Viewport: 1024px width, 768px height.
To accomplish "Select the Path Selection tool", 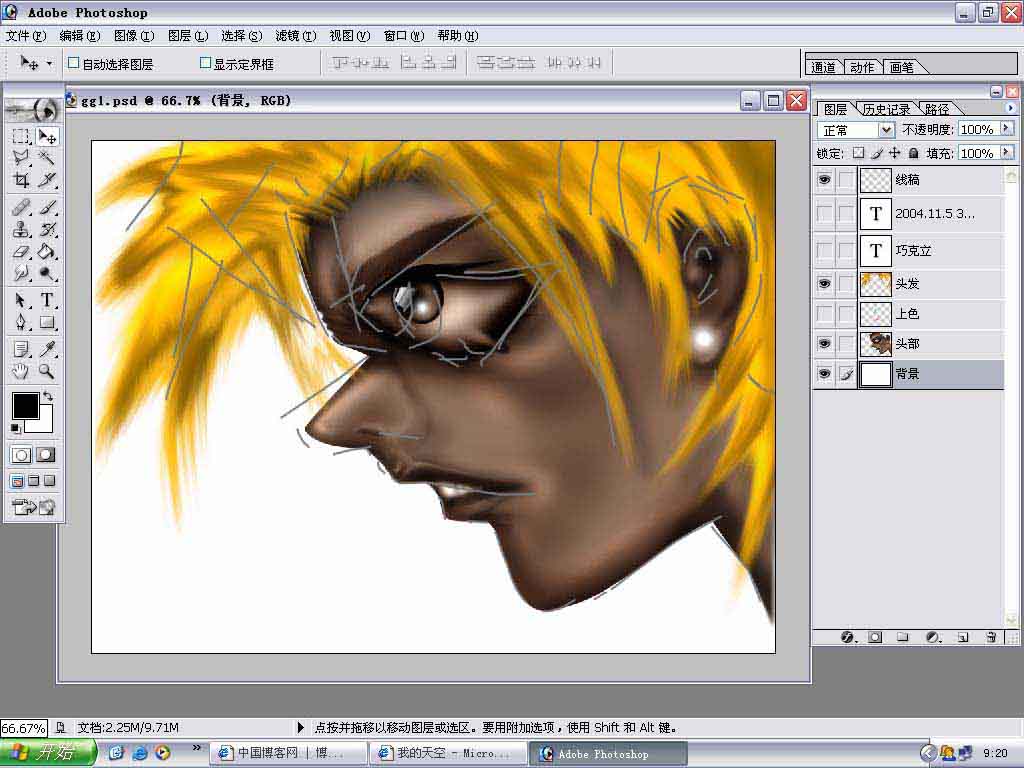I will coord(21,300).
